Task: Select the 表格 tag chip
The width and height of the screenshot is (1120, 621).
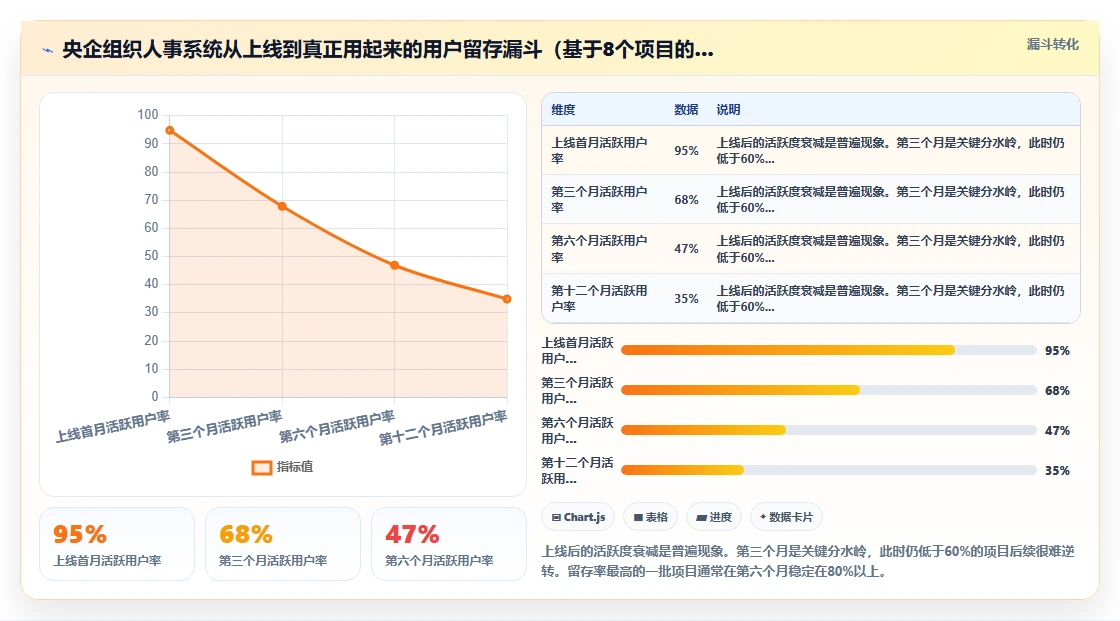Action: pyautogui.click(x=651, y=517)
